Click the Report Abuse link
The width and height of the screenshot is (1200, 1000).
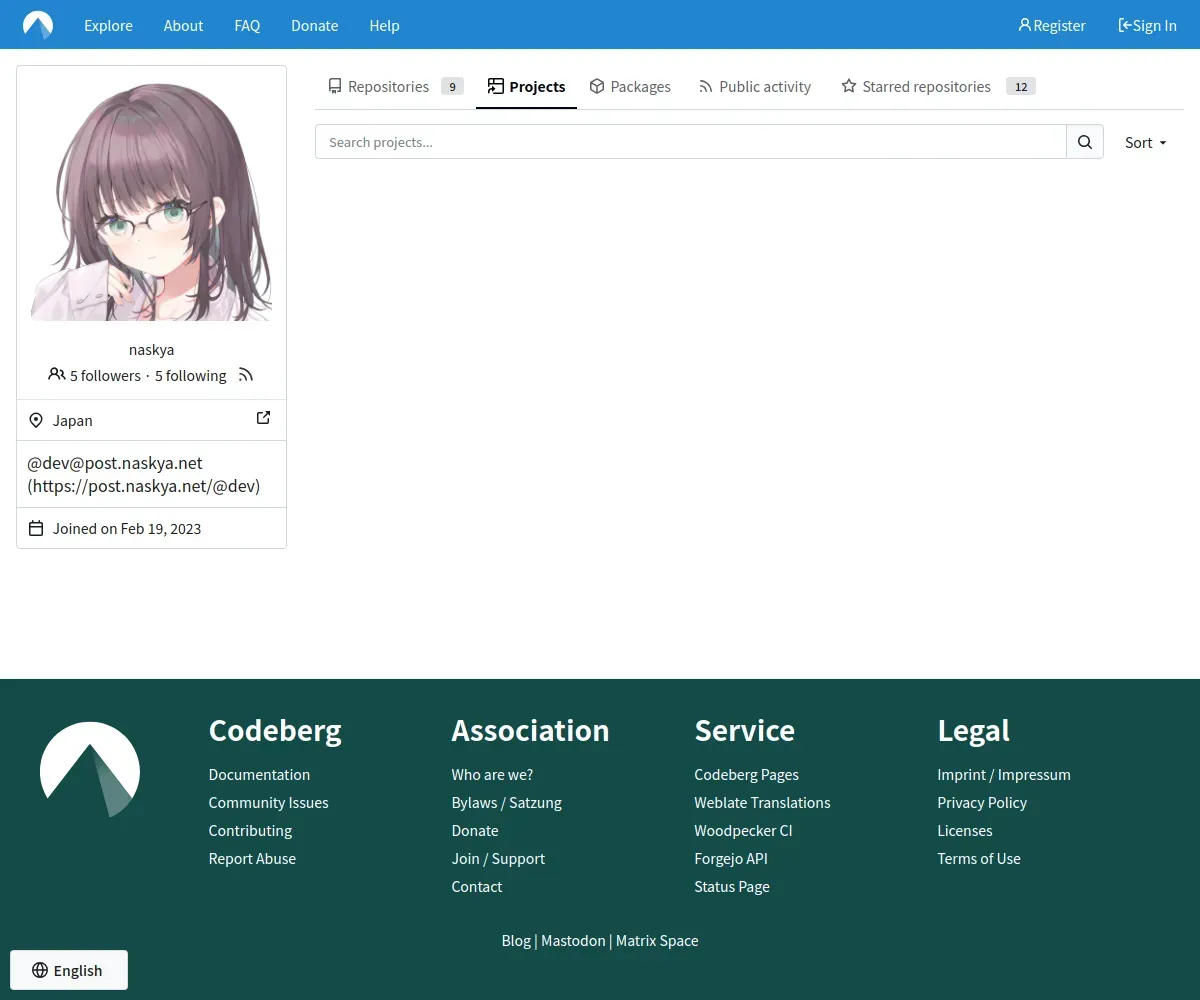pyautogui.click(x=252, y=858)
